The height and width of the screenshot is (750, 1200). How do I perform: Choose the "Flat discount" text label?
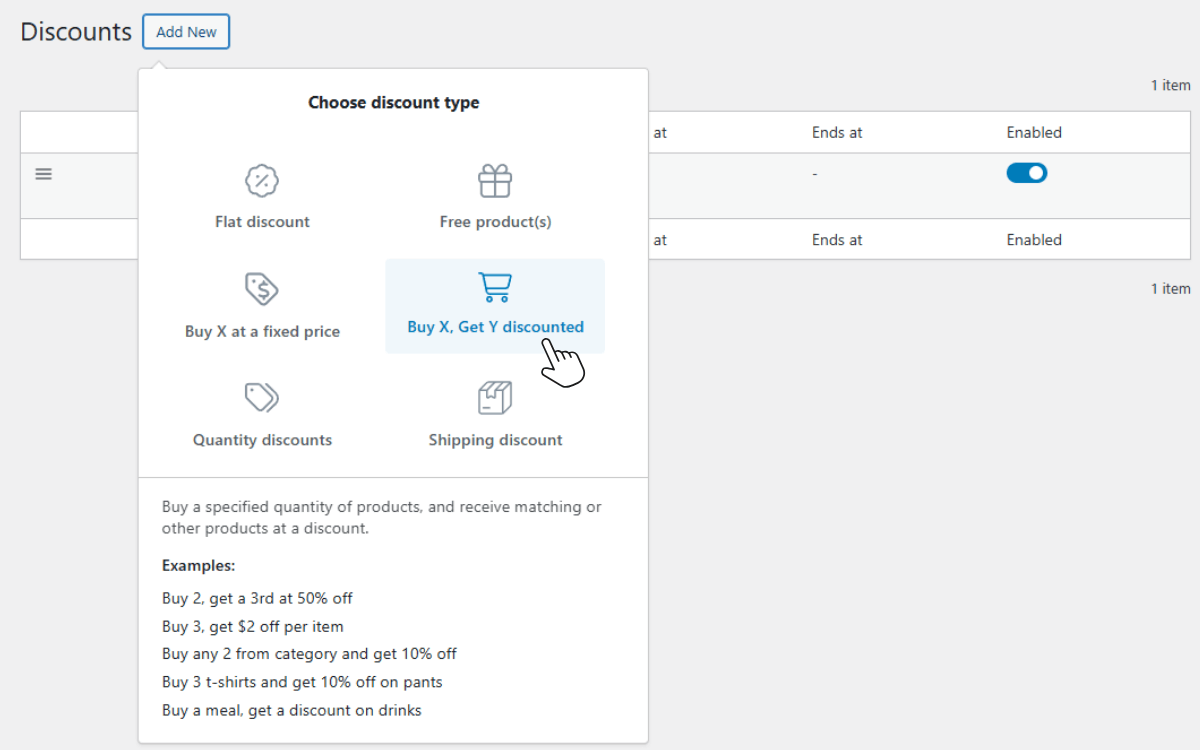(262, 222)
